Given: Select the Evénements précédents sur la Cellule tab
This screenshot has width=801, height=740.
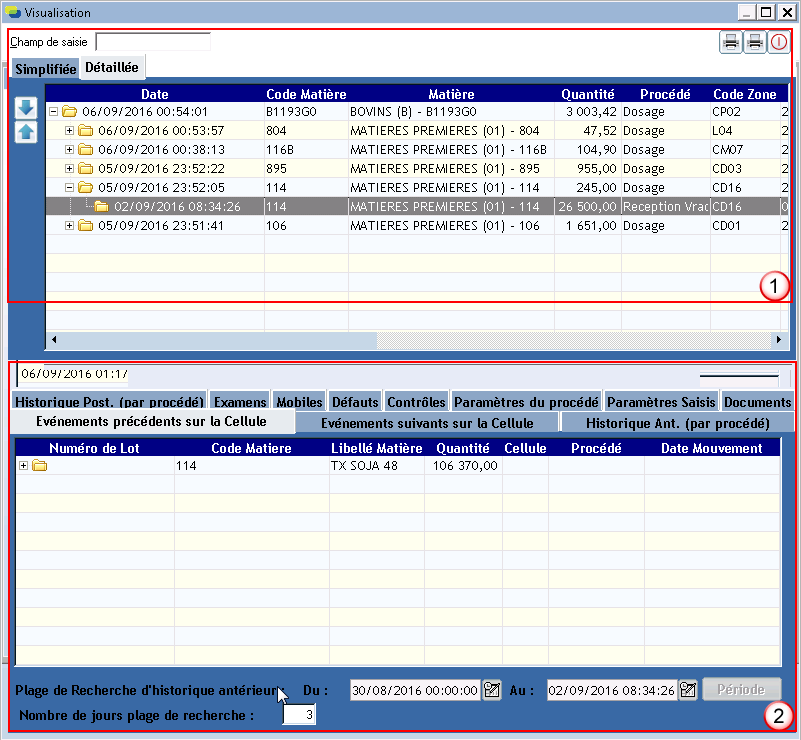Looking at the screenshot, I should 152,421.
